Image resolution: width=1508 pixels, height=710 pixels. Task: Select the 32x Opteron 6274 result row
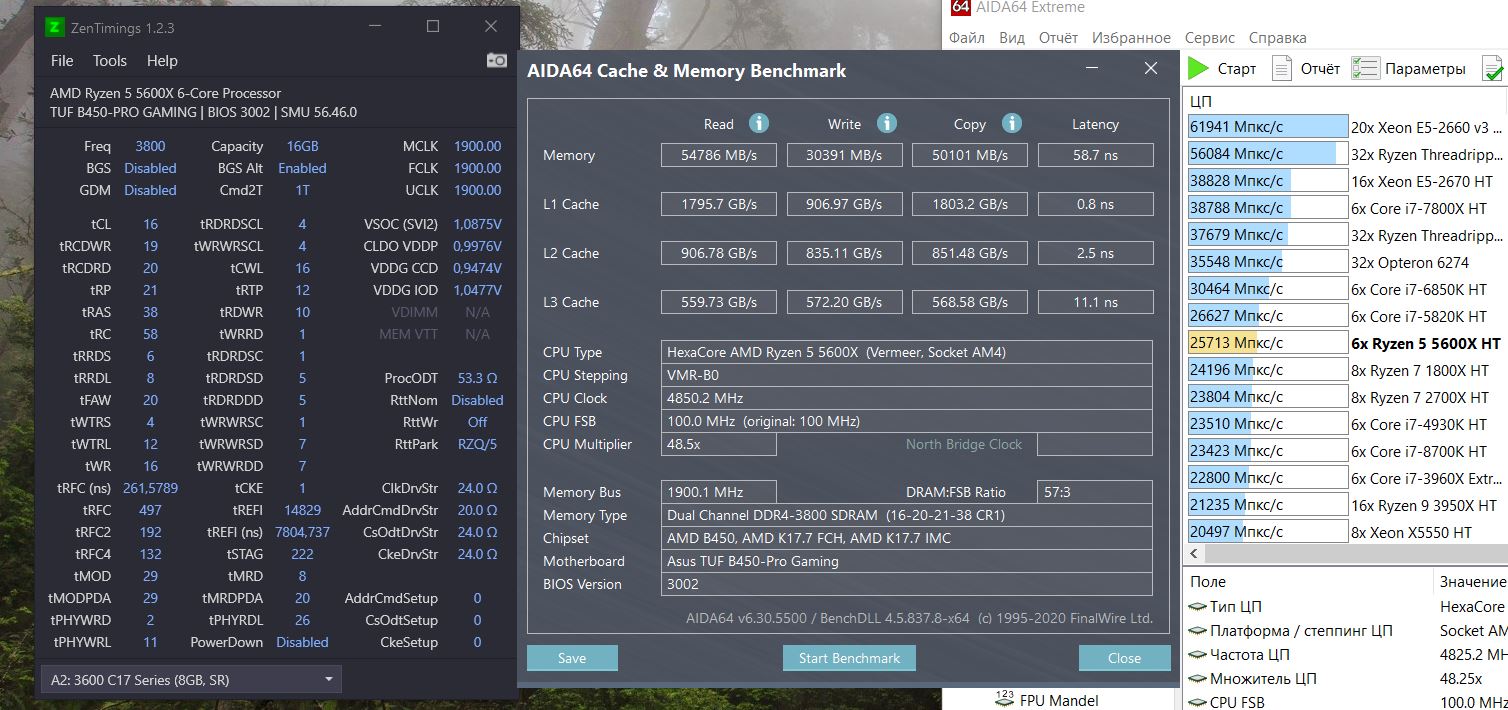point(1346,262)
